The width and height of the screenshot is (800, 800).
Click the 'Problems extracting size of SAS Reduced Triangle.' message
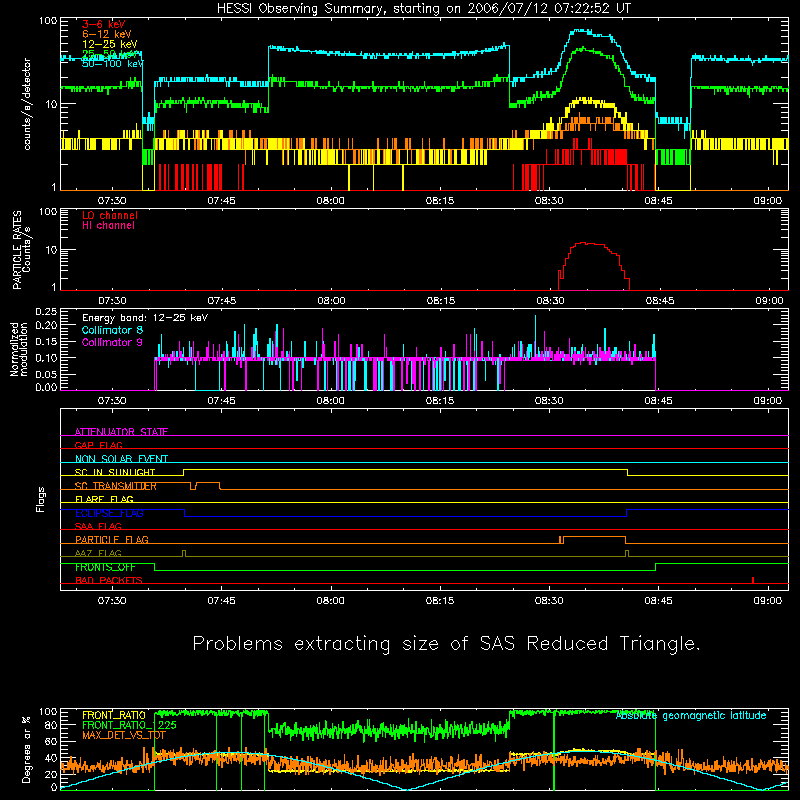point(446,644)
